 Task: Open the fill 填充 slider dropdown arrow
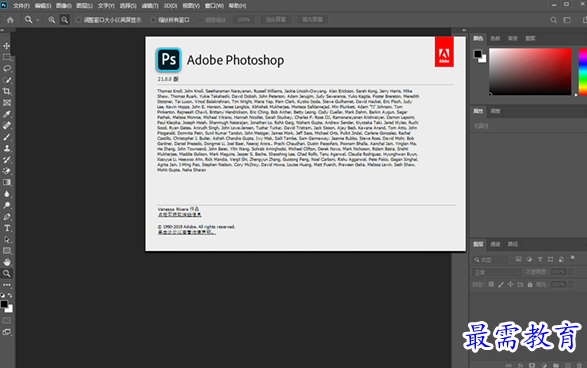571,285
